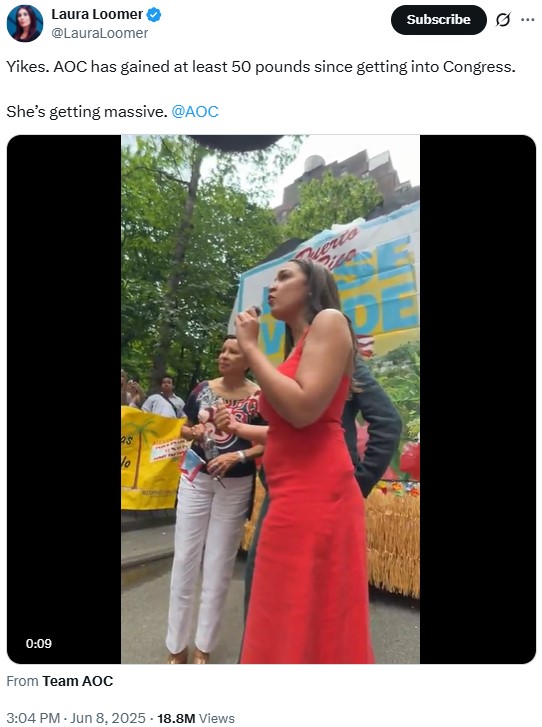View the 18.8M Views count
Viewport: 542px width, 727px height.
196,718
